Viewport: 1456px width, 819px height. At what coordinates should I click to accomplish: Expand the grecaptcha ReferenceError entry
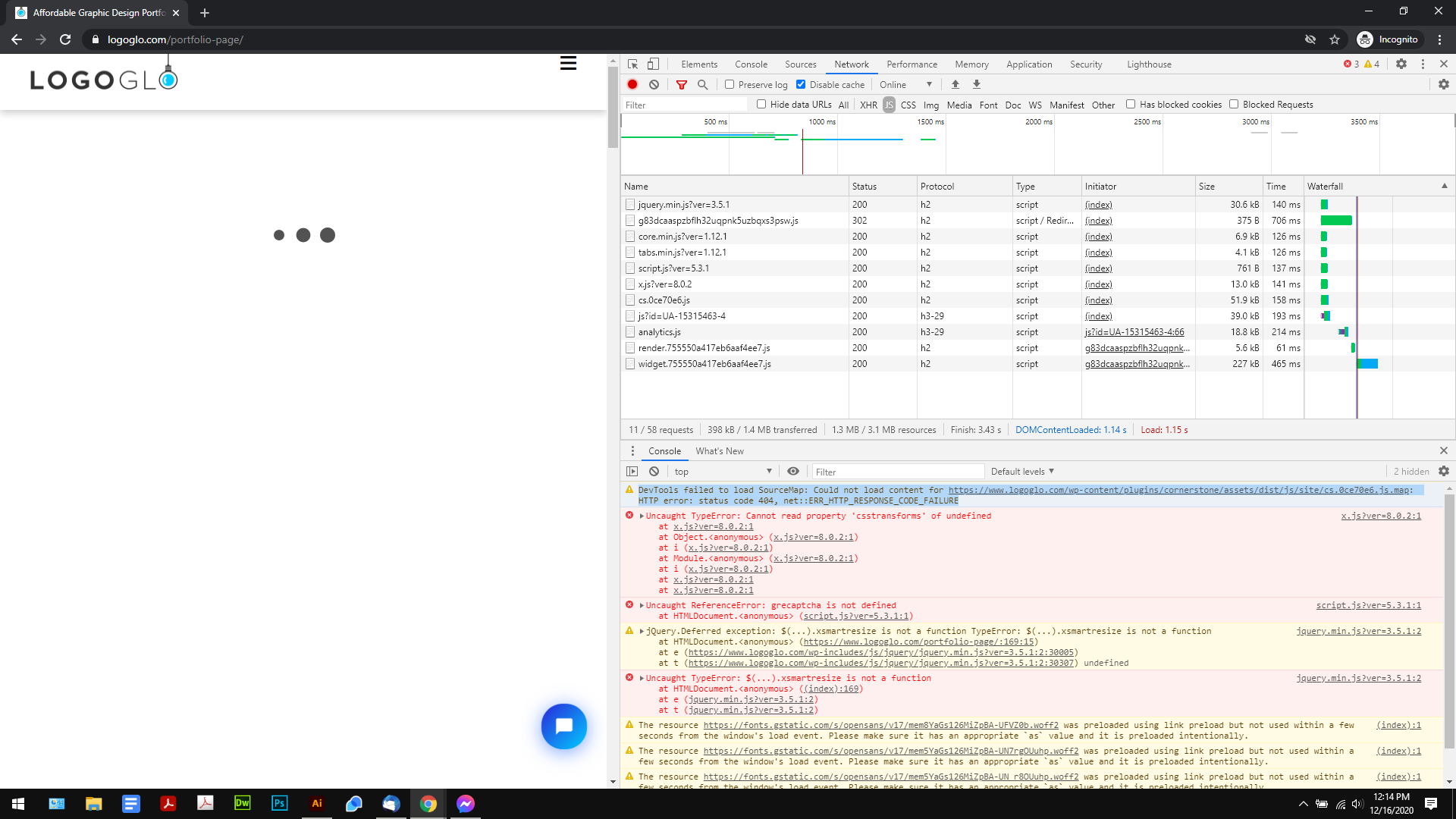pos(642,605)
